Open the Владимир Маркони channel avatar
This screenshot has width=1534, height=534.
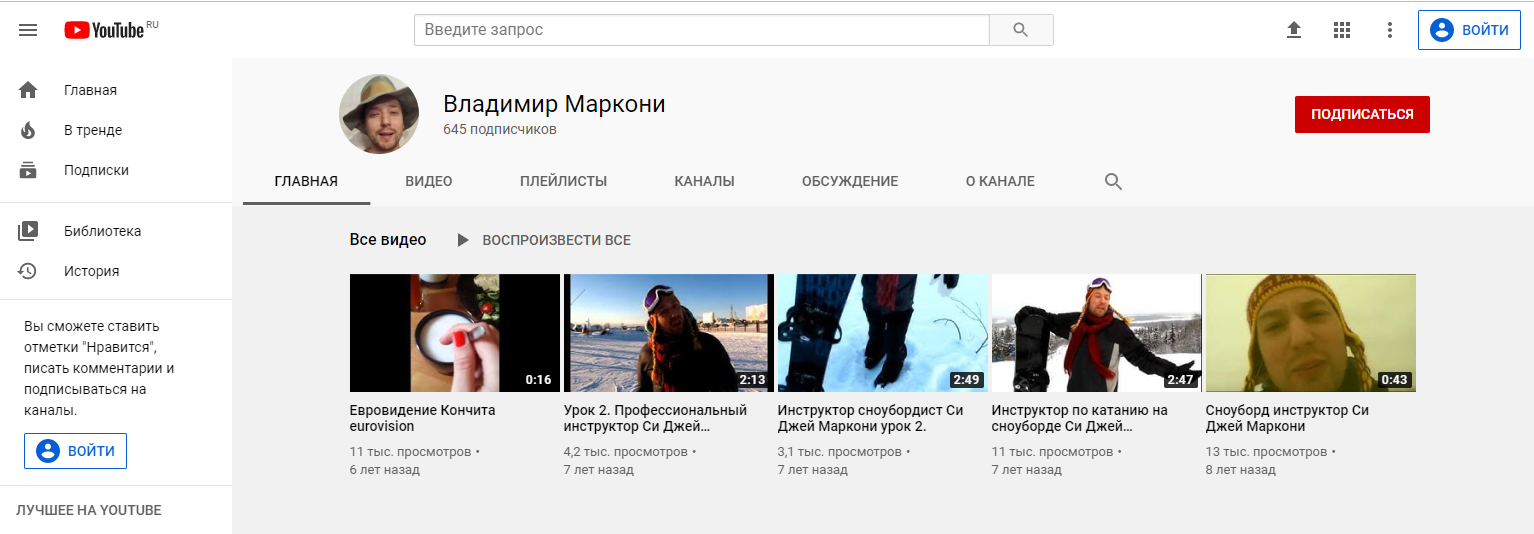[379, 113]
